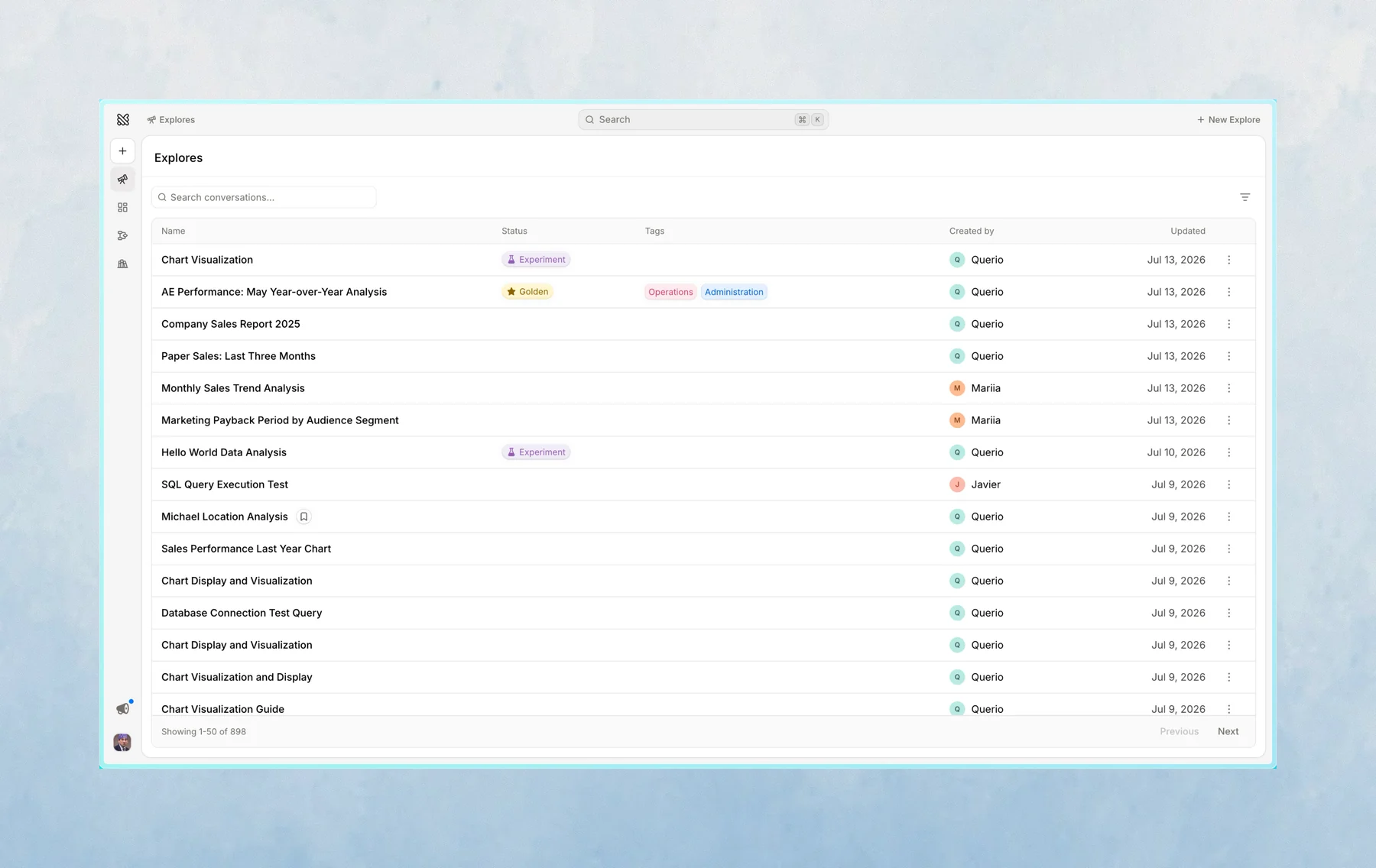Open row menu for Chart Visualization

click(x=1229, y=260)
